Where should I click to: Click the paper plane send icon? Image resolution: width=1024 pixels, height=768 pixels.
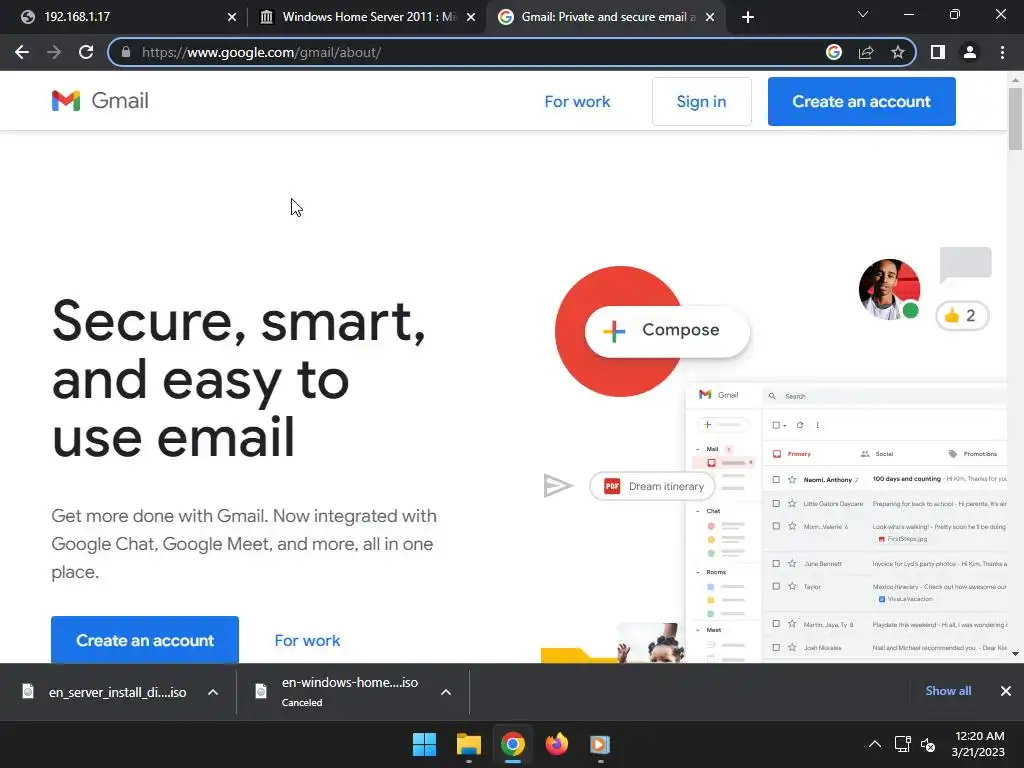pyautogui.click(x=557, y=486)
